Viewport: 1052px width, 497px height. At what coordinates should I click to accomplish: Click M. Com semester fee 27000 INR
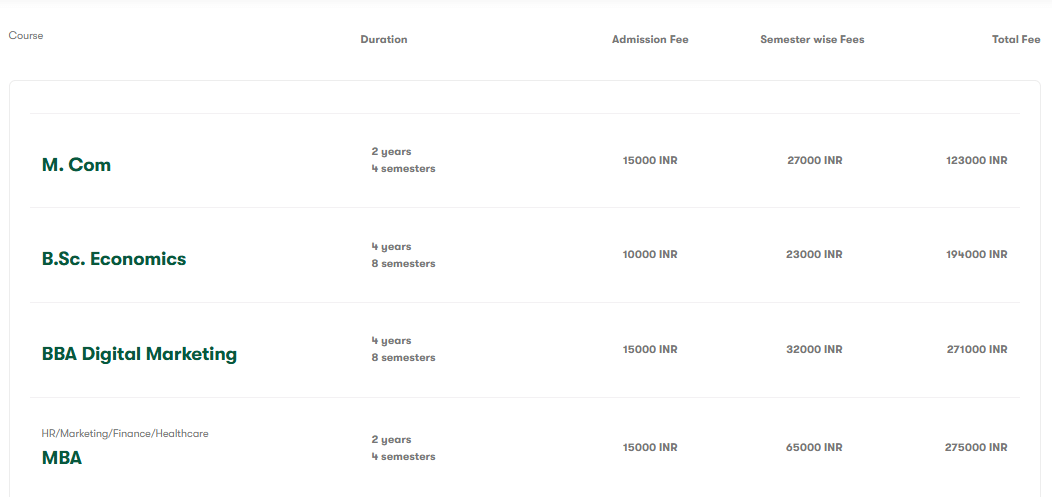pyautogui.click(x=814, y=160)
